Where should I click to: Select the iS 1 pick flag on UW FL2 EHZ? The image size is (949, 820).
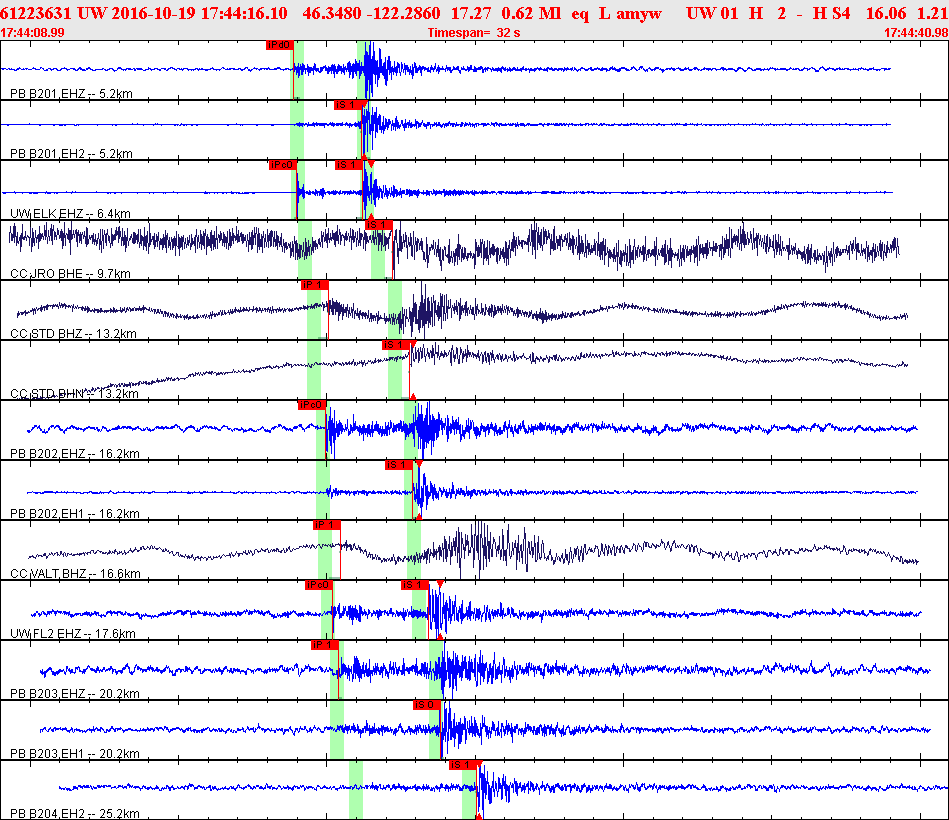[x=415, y=585]
